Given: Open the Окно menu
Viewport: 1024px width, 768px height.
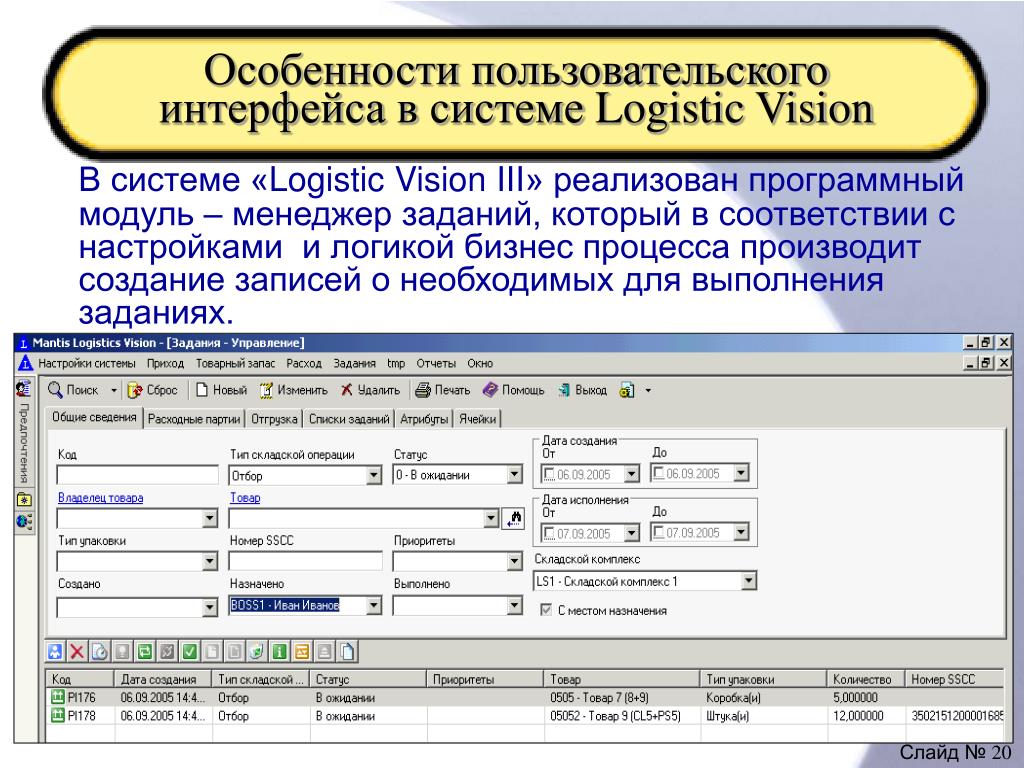Looking at the screenshot, I should point(480,363).
